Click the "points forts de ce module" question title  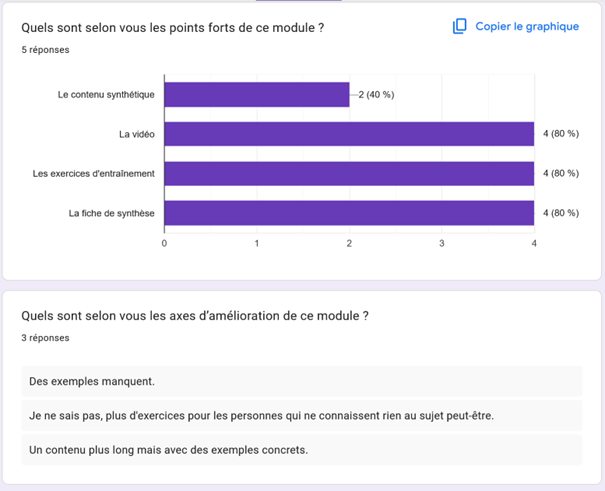[x=172, y=27]
